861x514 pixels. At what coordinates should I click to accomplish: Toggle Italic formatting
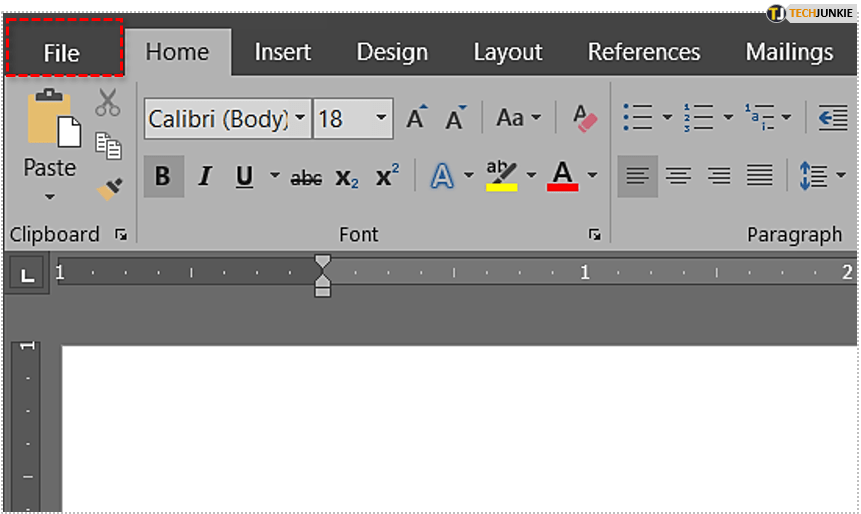pos(205,177)
